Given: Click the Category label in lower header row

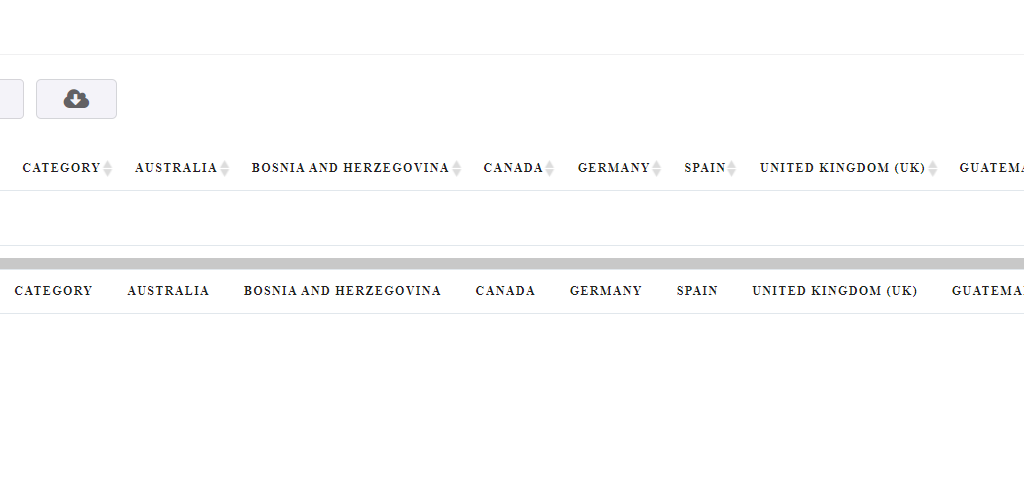Looking at the screenshot, I should 54,291.
